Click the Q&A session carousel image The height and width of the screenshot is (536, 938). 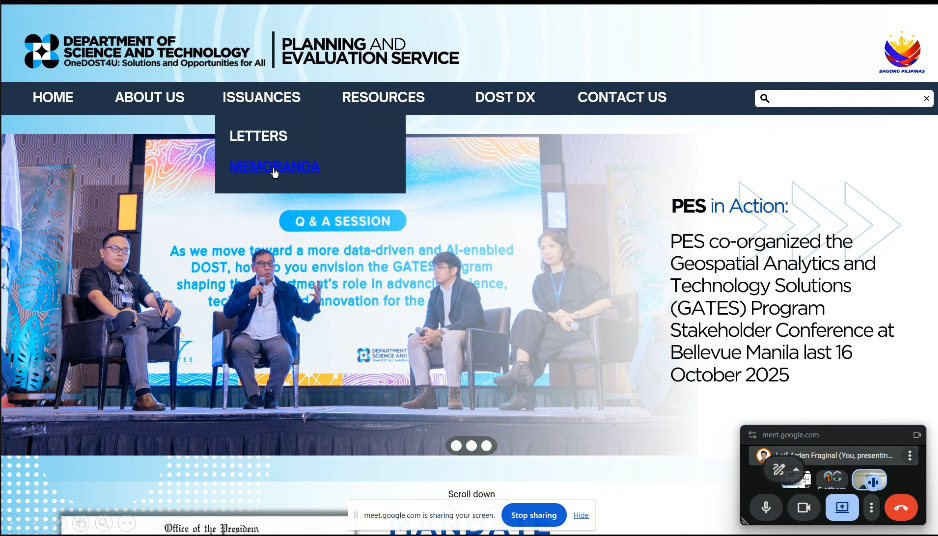pyautogui.click(x=347, y=293)
